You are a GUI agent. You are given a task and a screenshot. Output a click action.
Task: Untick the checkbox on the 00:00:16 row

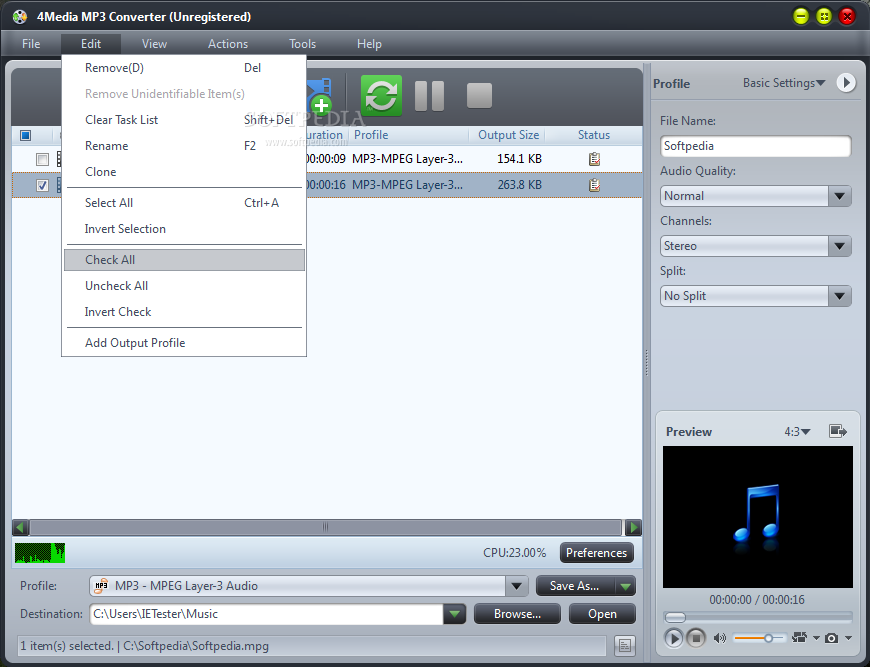[42, 185]
